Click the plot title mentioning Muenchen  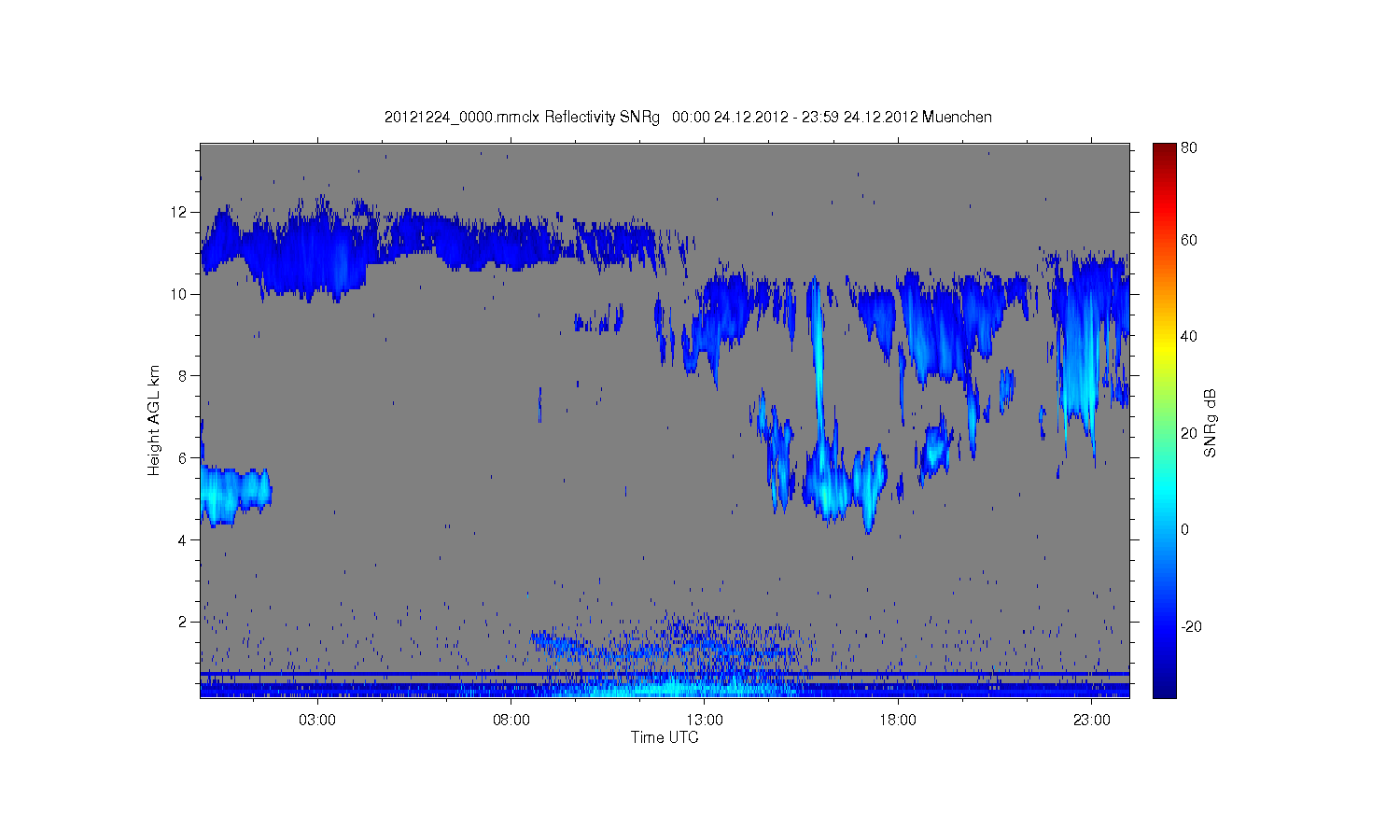[688, 117]
